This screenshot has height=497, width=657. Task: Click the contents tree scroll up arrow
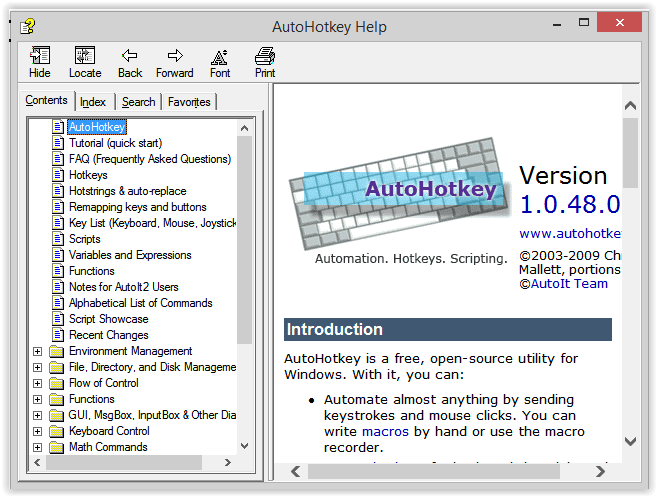click(x=245, y=128)
